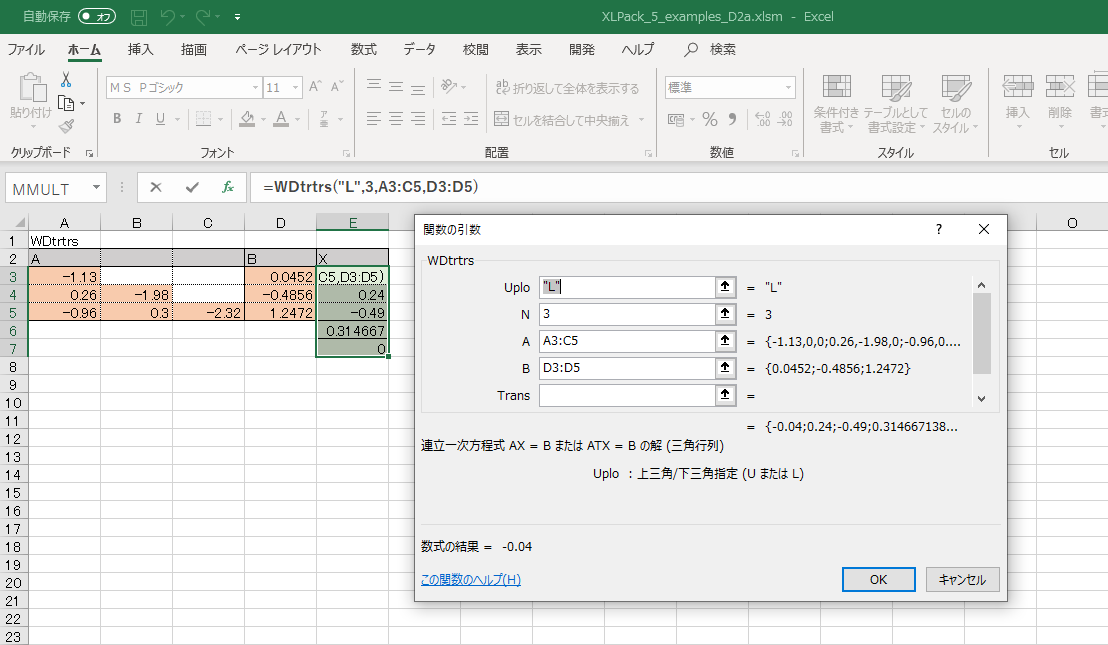Open the function help link
Image resolution: width=1108 pixels, height=645 pixels.
(x=470, y=580)
